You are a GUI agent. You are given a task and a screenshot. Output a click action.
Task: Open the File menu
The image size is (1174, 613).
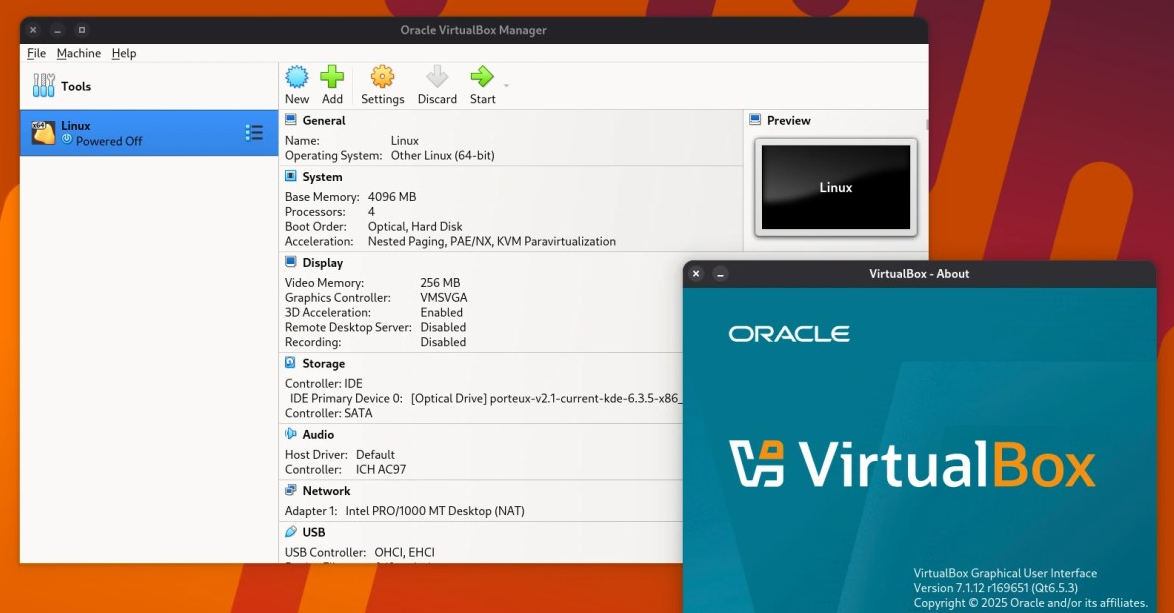tap(36, 53)
